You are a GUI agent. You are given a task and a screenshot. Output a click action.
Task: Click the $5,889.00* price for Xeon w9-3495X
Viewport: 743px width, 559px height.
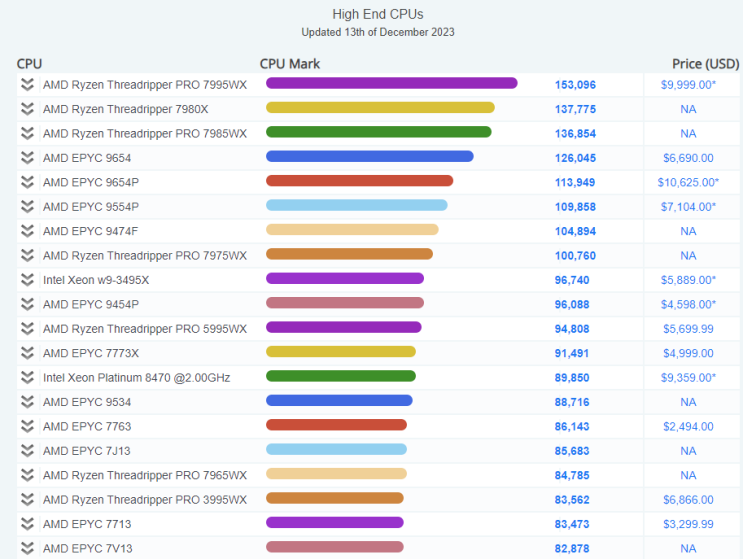689,280
